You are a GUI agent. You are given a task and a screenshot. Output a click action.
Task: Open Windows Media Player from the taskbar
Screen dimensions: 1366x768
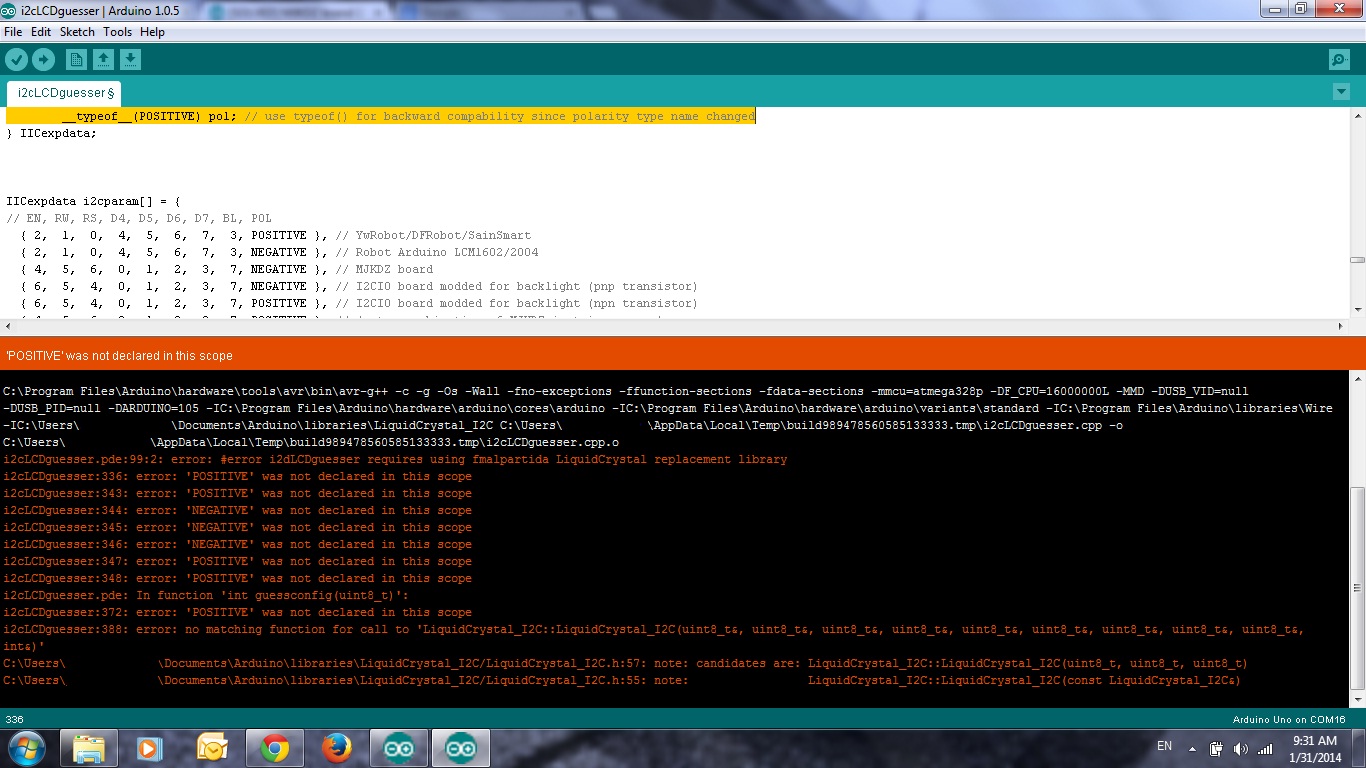(x=150, y=747)
